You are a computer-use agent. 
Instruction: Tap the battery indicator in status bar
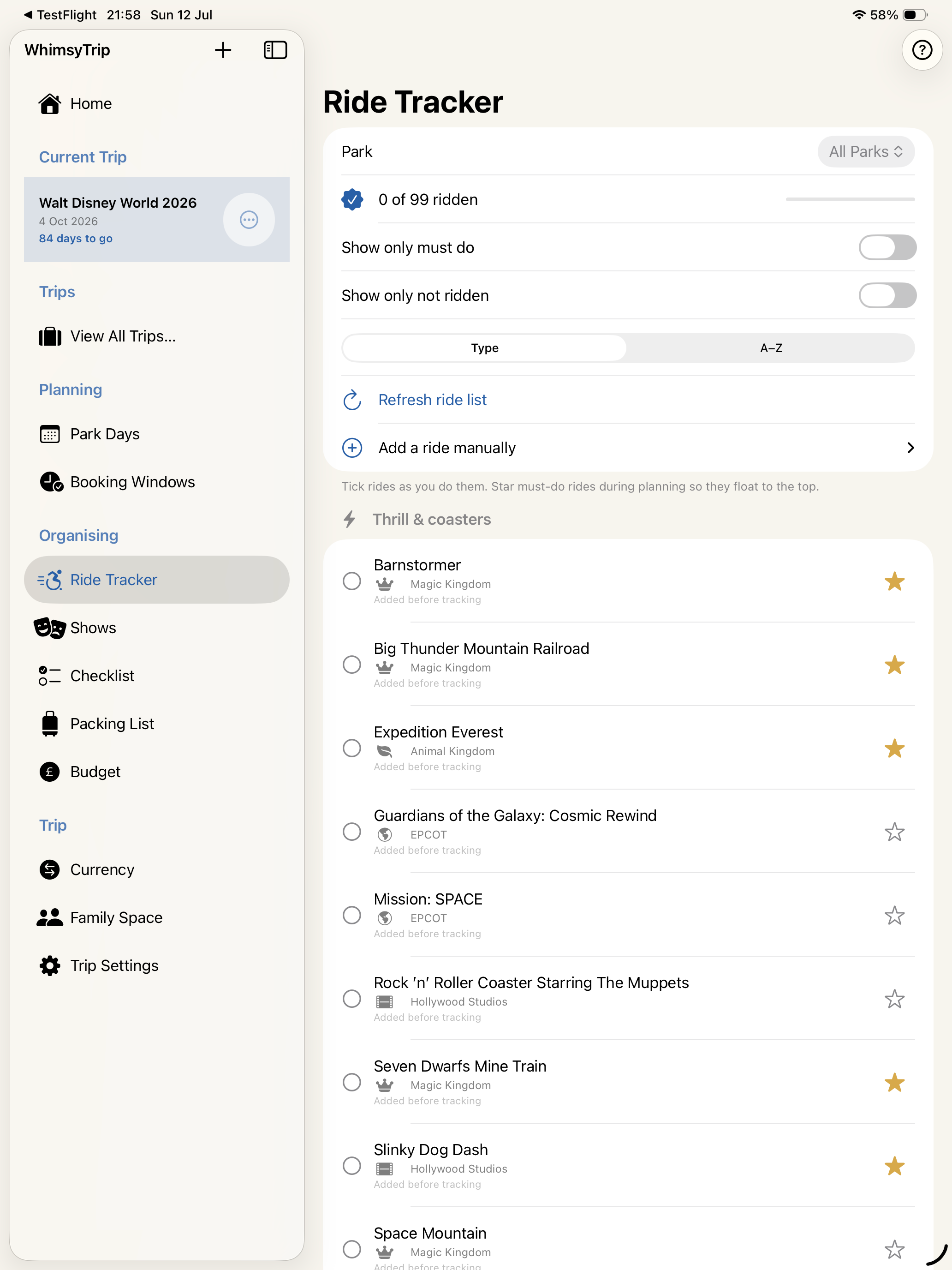(x=915, y=15)
